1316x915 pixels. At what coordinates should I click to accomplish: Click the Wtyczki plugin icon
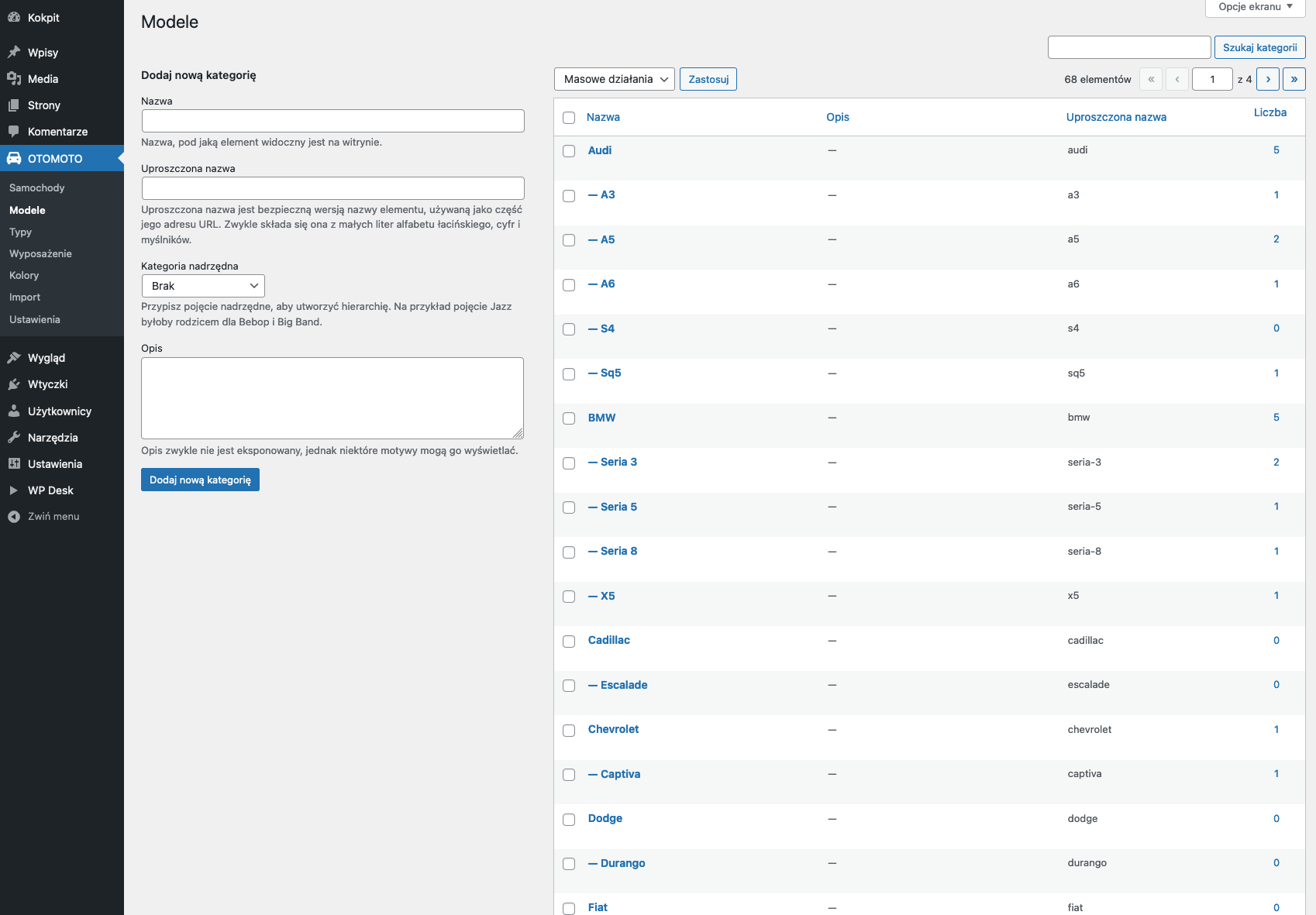pyautogui.click(x=14, y=384)
